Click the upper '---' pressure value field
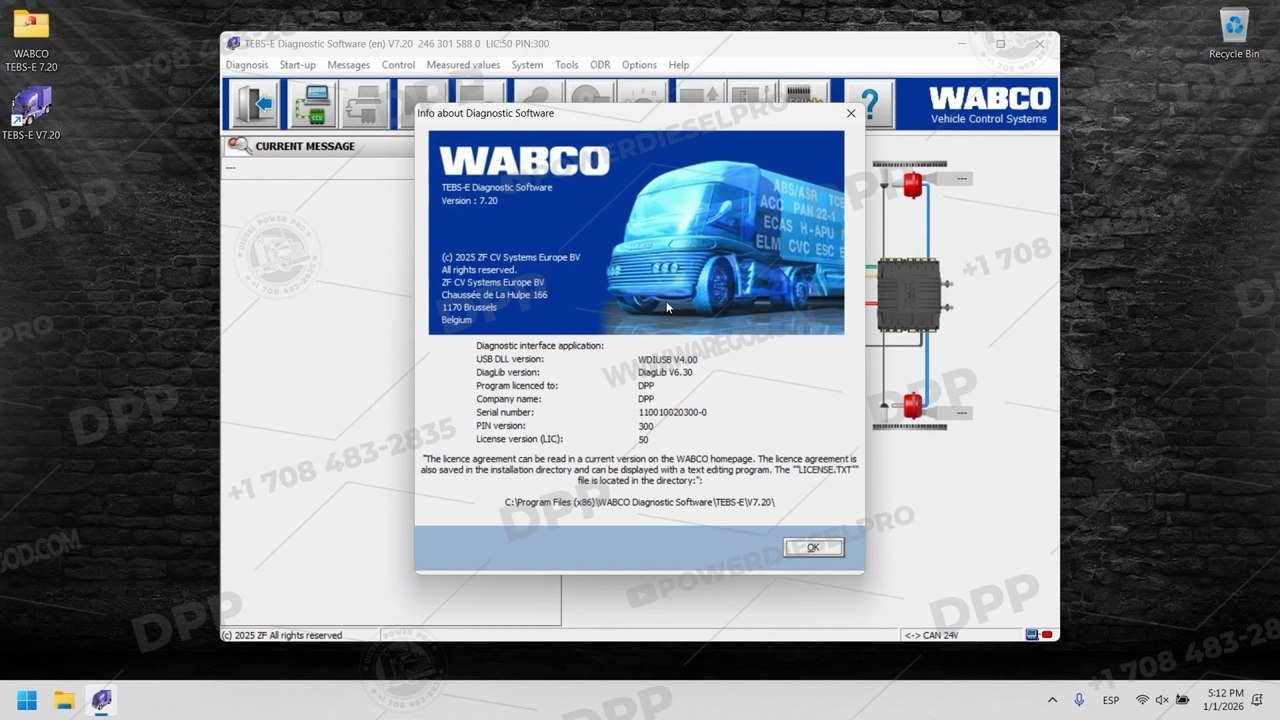Image resolution: width=1280 pixels, height=720 pixels. tap(961, 179)
